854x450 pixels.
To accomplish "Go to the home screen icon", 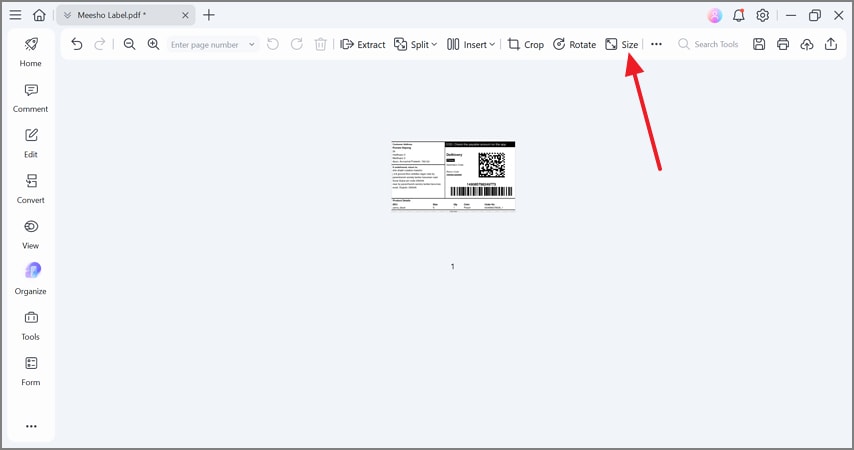I will click(39, 15).
